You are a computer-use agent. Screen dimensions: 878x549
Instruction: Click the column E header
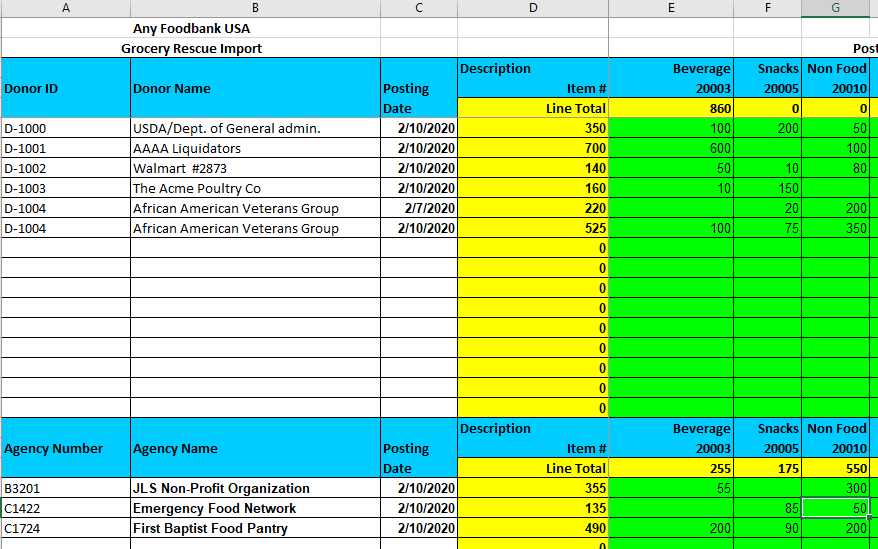pyautogui.click(x=671, y=8)
